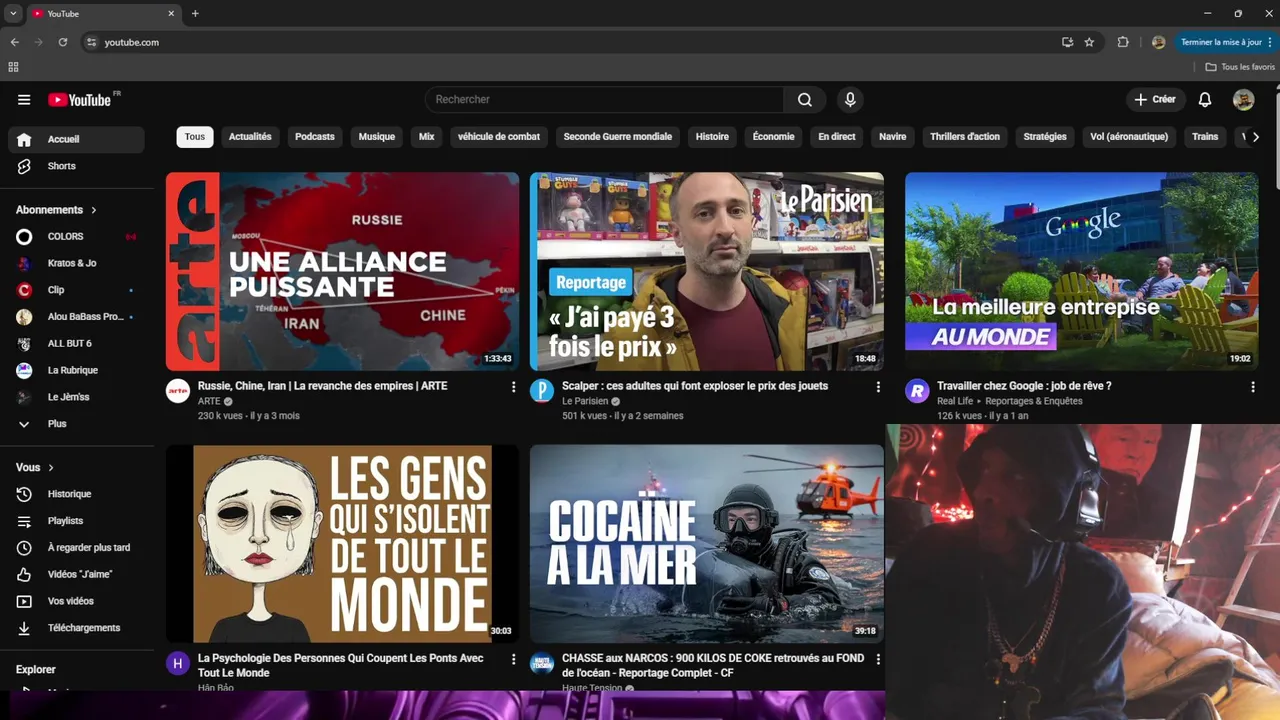Open more options for ARTE video

(x=514, y=387)
